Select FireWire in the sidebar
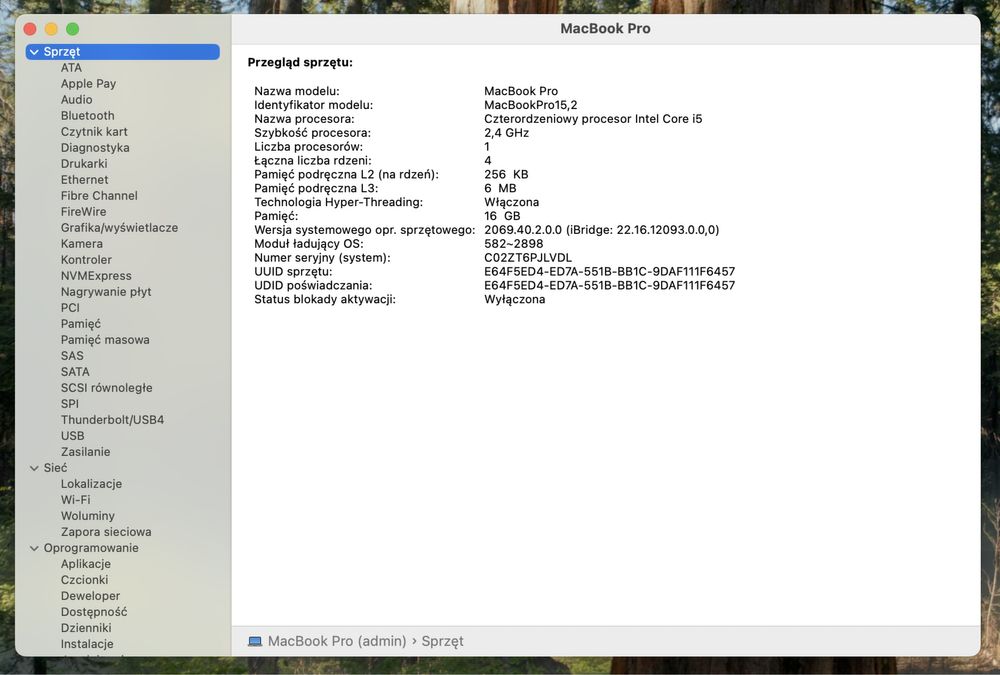The image size is (1000, 675). coord(84,211)
